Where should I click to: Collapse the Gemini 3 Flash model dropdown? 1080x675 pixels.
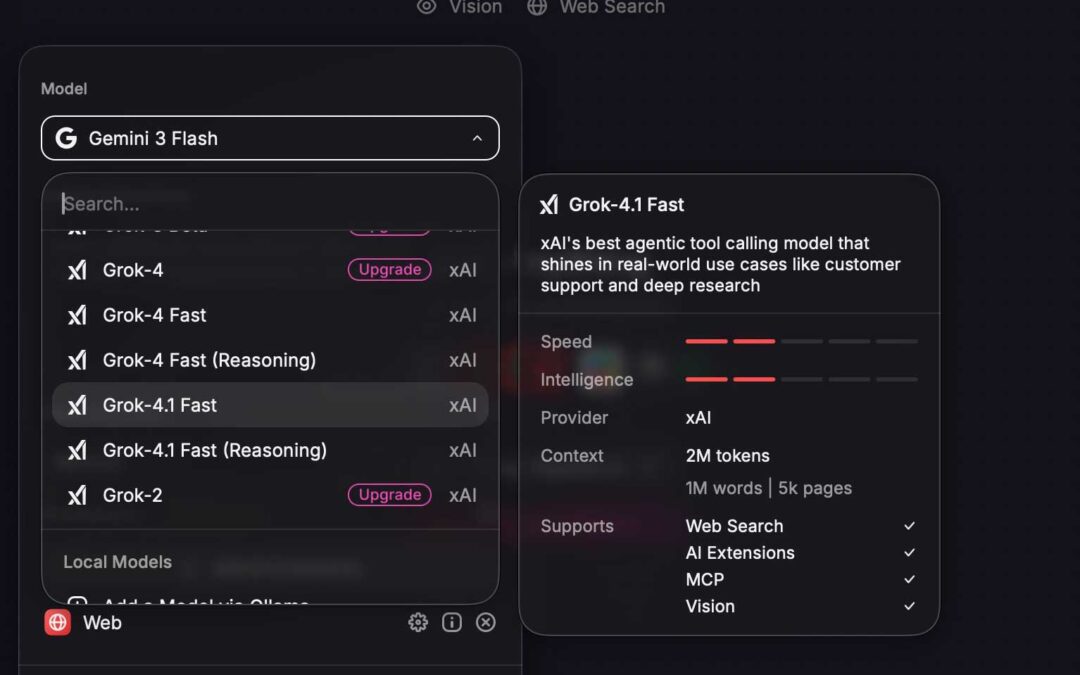tap(478, 138)
